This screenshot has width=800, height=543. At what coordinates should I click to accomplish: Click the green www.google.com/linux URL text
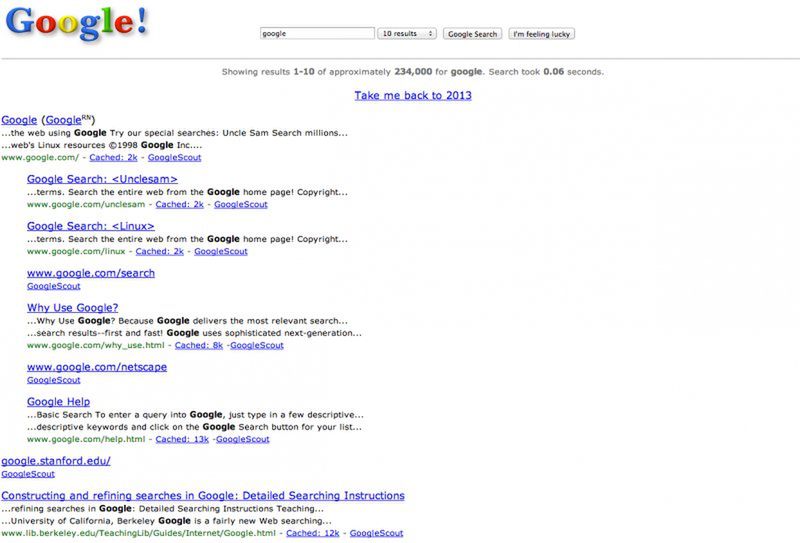(76, 251)
